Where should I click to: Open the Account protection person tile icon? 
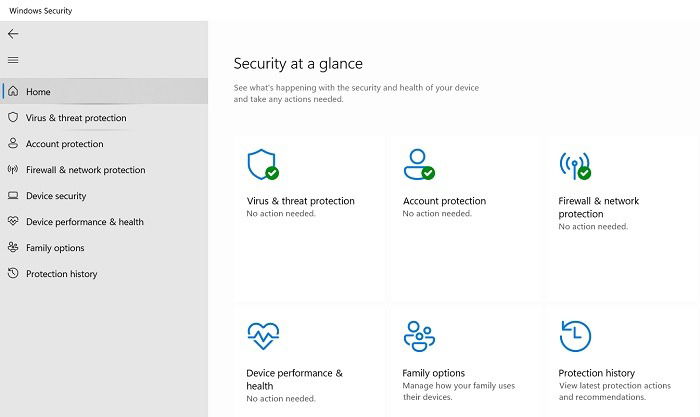click(419, 164)
